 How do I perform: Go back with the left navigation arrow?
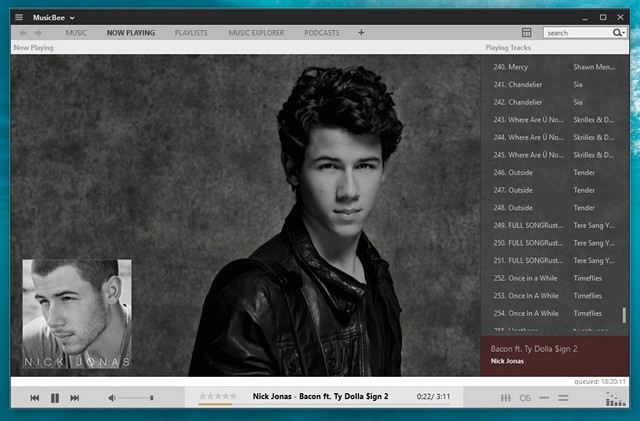click(23, 33)
